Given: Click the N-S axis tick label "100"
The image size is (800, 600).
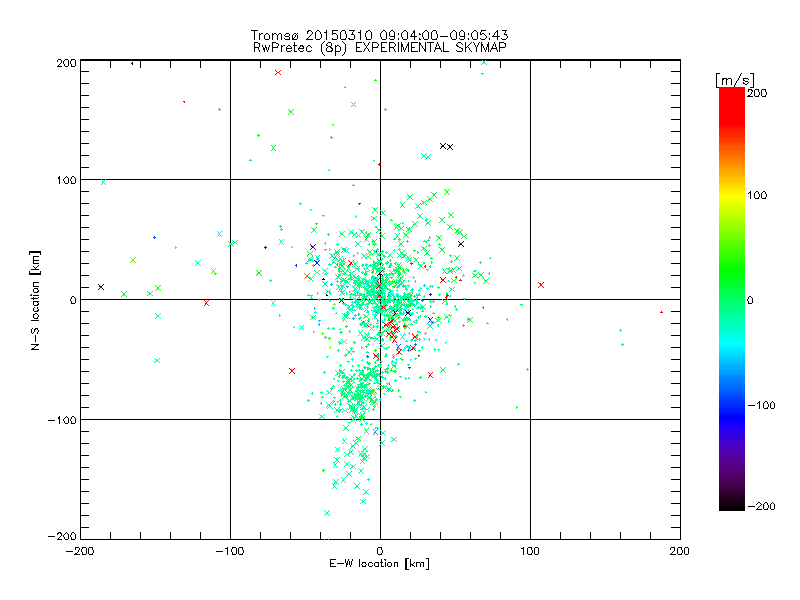Looking at the screenshot, I should click(x=66, y=180).
